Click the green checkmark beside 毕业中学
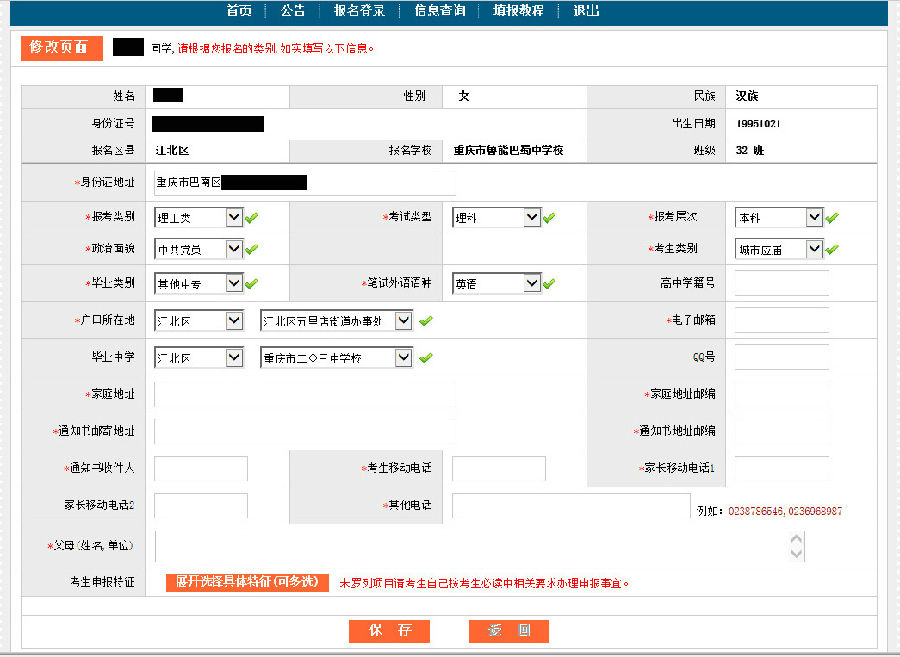The image size is (900, 657). [x=427, y=357]
